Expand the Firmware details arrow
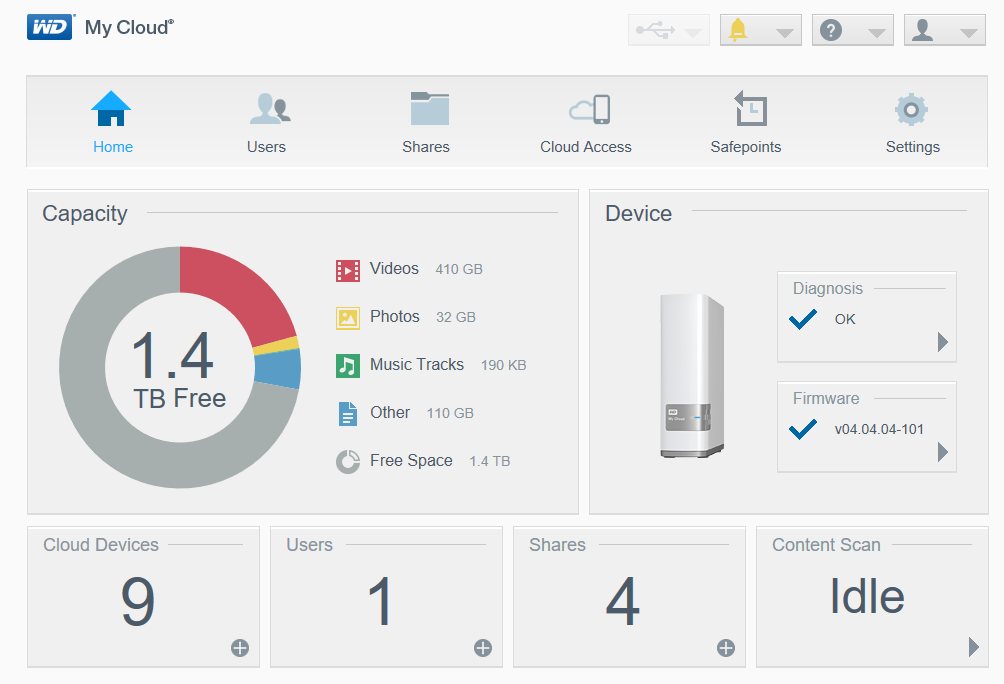This screenshot has height=684, width=1004. (x=942, y=452)
